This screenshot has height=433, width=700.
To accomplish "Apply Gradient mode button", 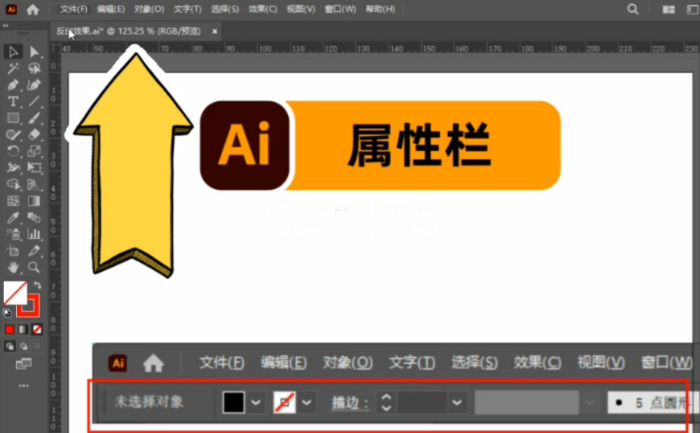I will [x=23, y=330].
